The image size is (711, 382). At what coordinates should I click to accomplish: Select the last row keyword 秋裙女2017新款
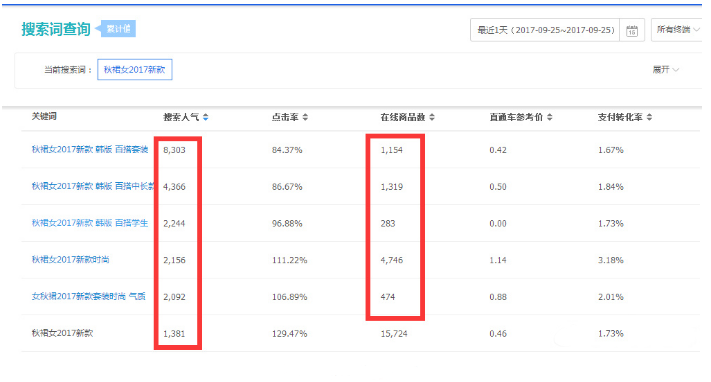[62, 333]
